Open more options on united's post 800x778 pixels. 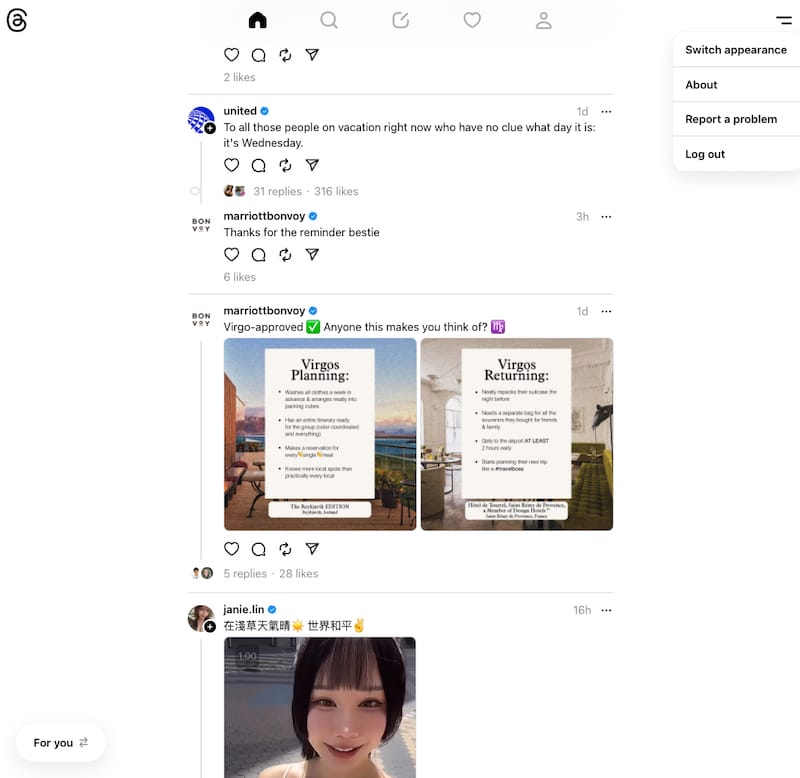[x=606, y=111]
